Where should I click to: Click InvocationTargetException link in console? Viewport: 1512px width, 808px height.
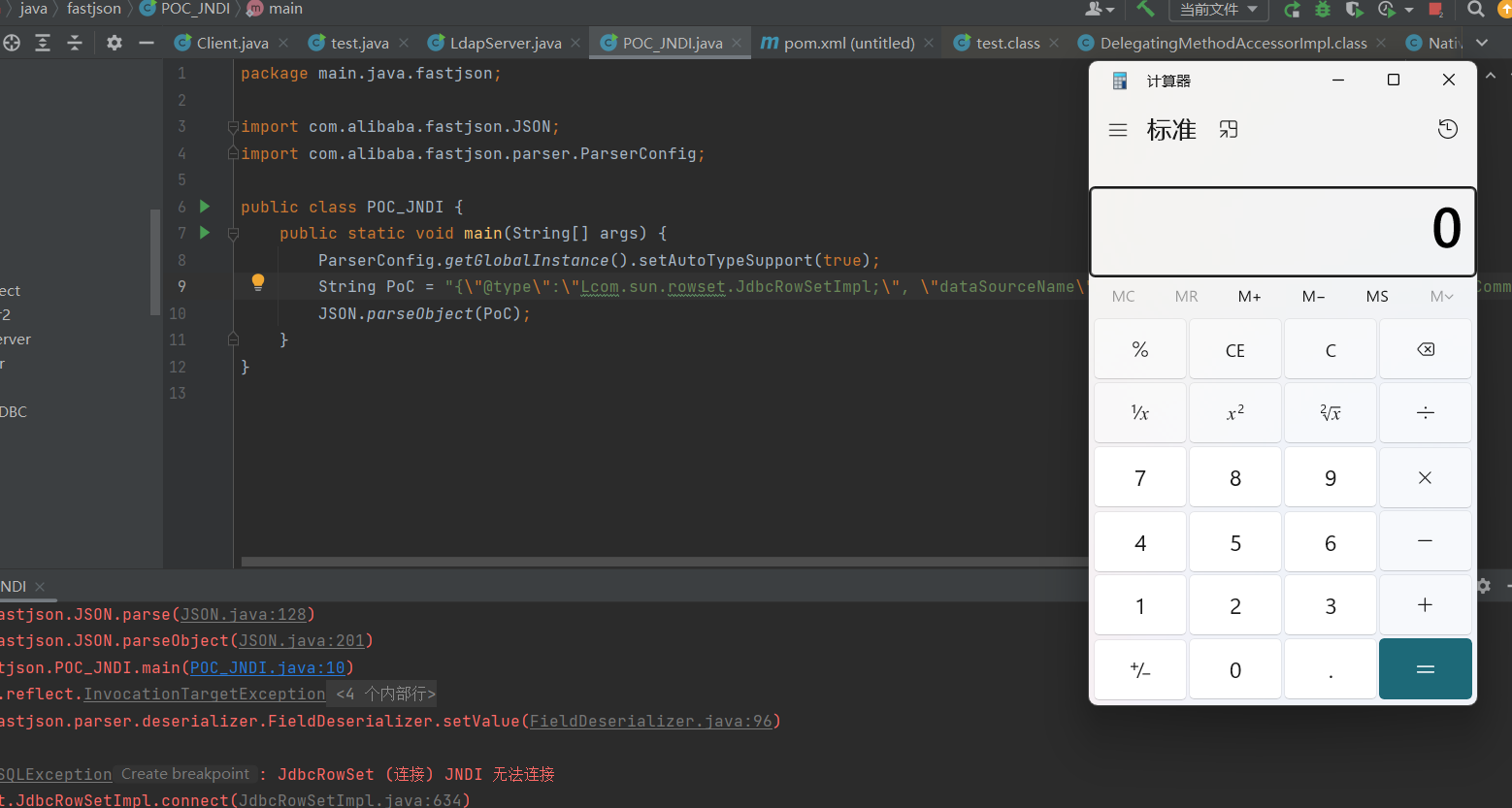click(205, 695)
